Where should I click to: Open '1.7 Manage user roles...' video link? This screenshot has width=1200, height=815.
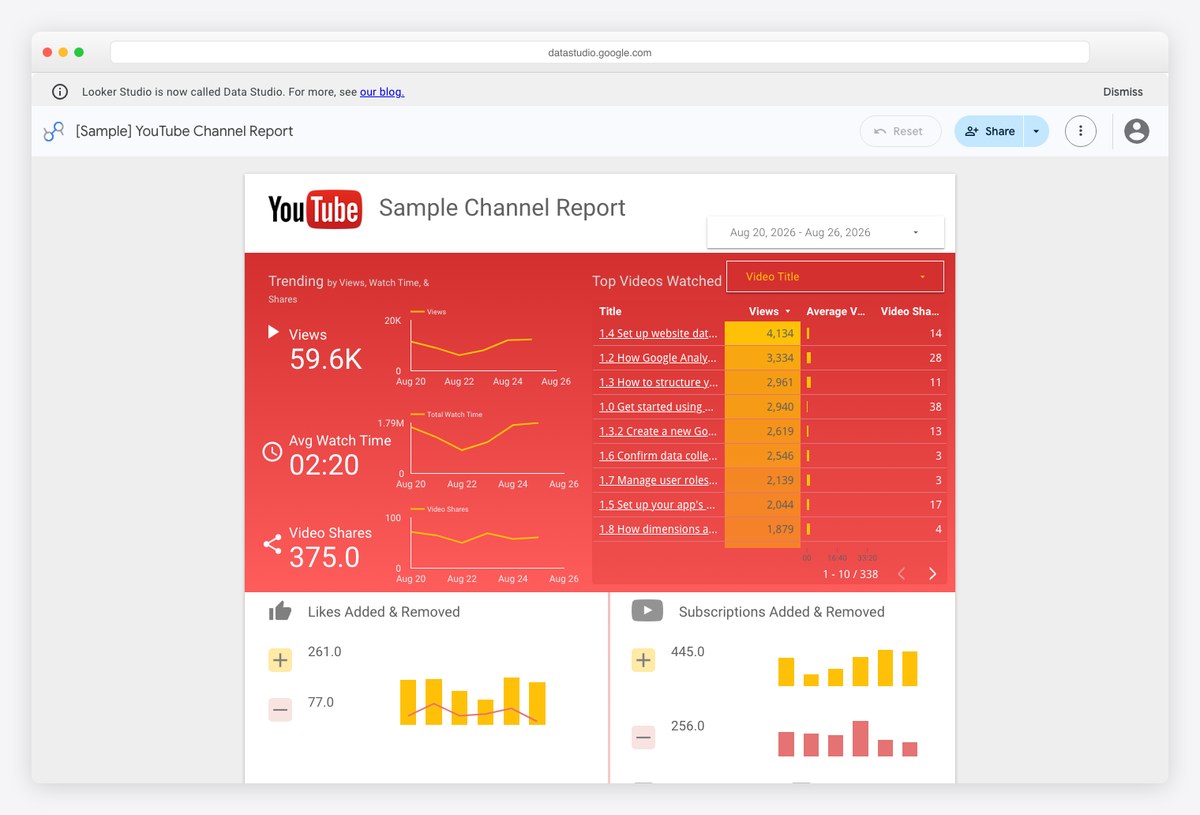659,481
